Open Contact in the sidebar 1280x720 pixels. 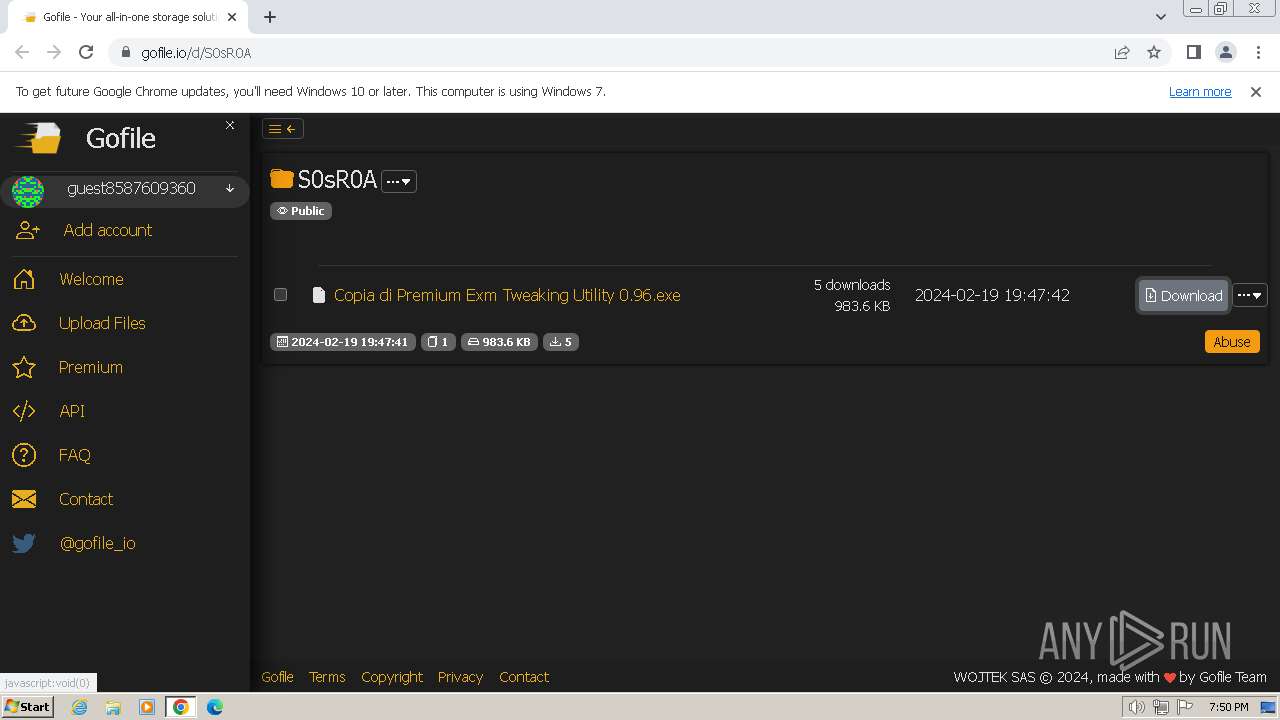click(x=86, y=499)
